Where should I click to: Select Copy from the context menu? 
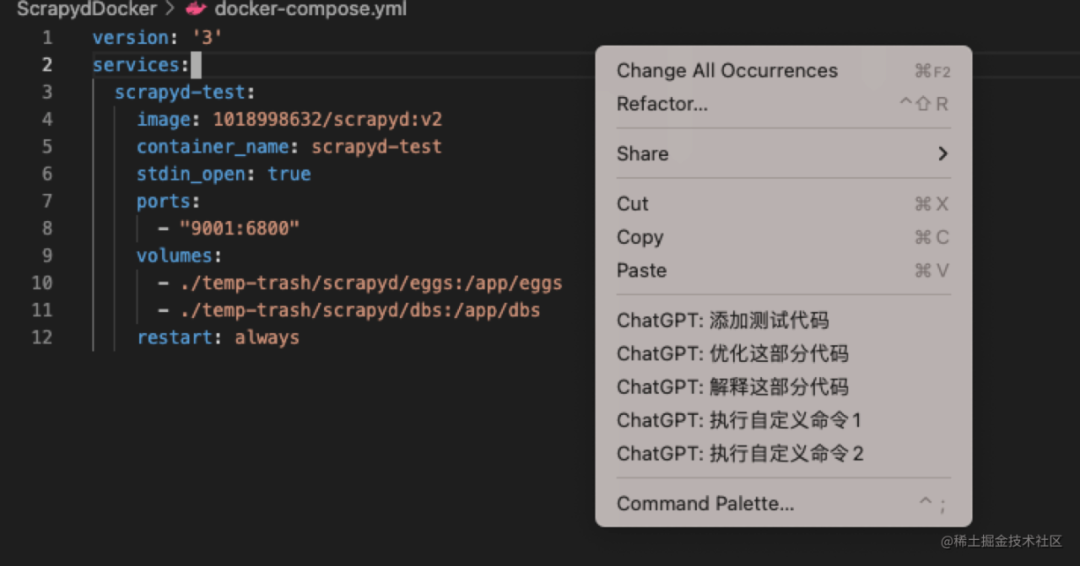(x=640, y=237)
